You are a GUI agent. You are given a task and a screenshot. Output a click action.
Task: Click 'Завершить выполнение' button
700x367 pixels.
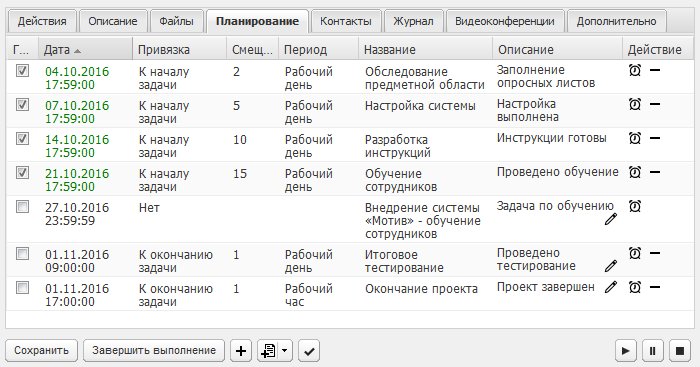tap(154, 350)
